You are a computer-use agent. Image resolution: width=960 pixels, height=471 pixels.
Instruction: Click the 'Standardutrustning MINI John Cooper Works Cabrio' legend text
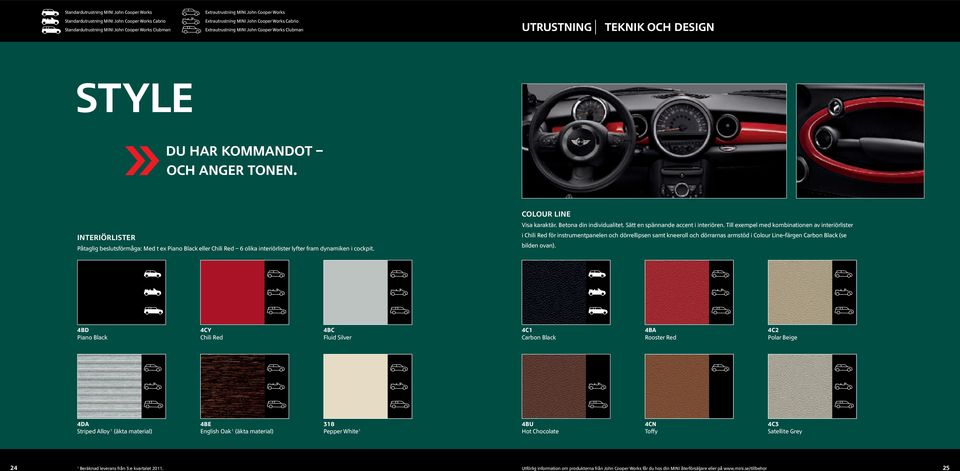tap(115, 21)
